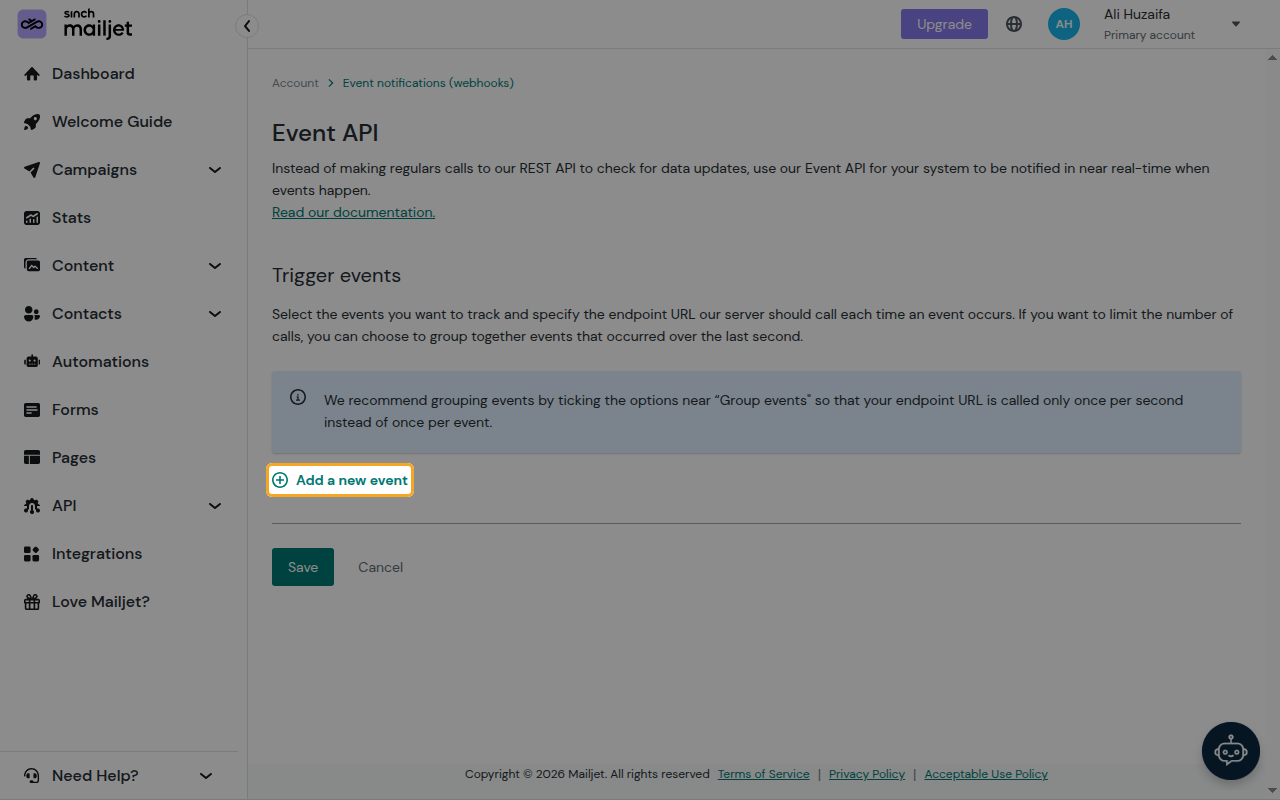Click the Integrations grid icon

(x=32, y=554)
